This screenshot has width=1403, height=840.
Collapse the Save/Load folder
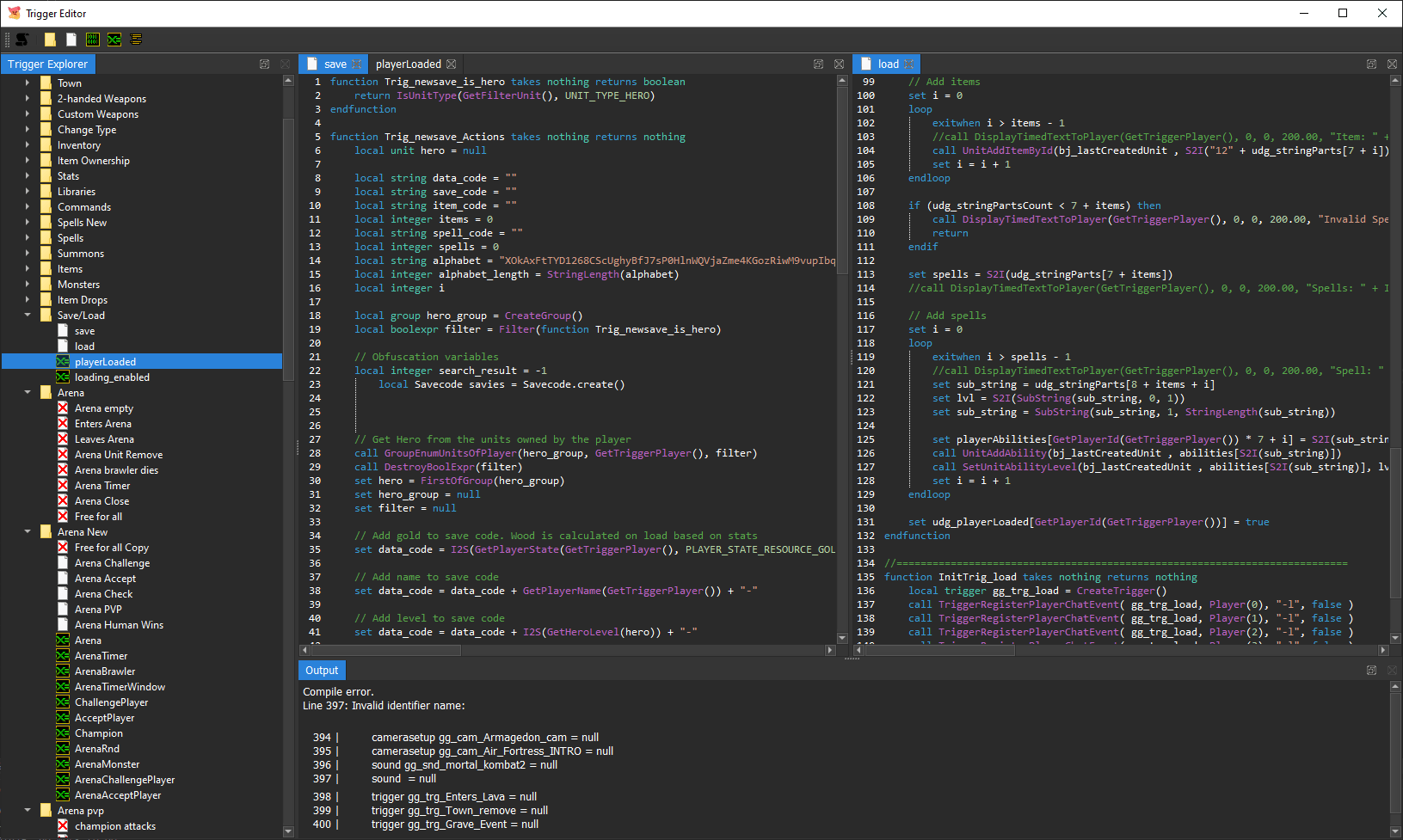pos(28,316)
